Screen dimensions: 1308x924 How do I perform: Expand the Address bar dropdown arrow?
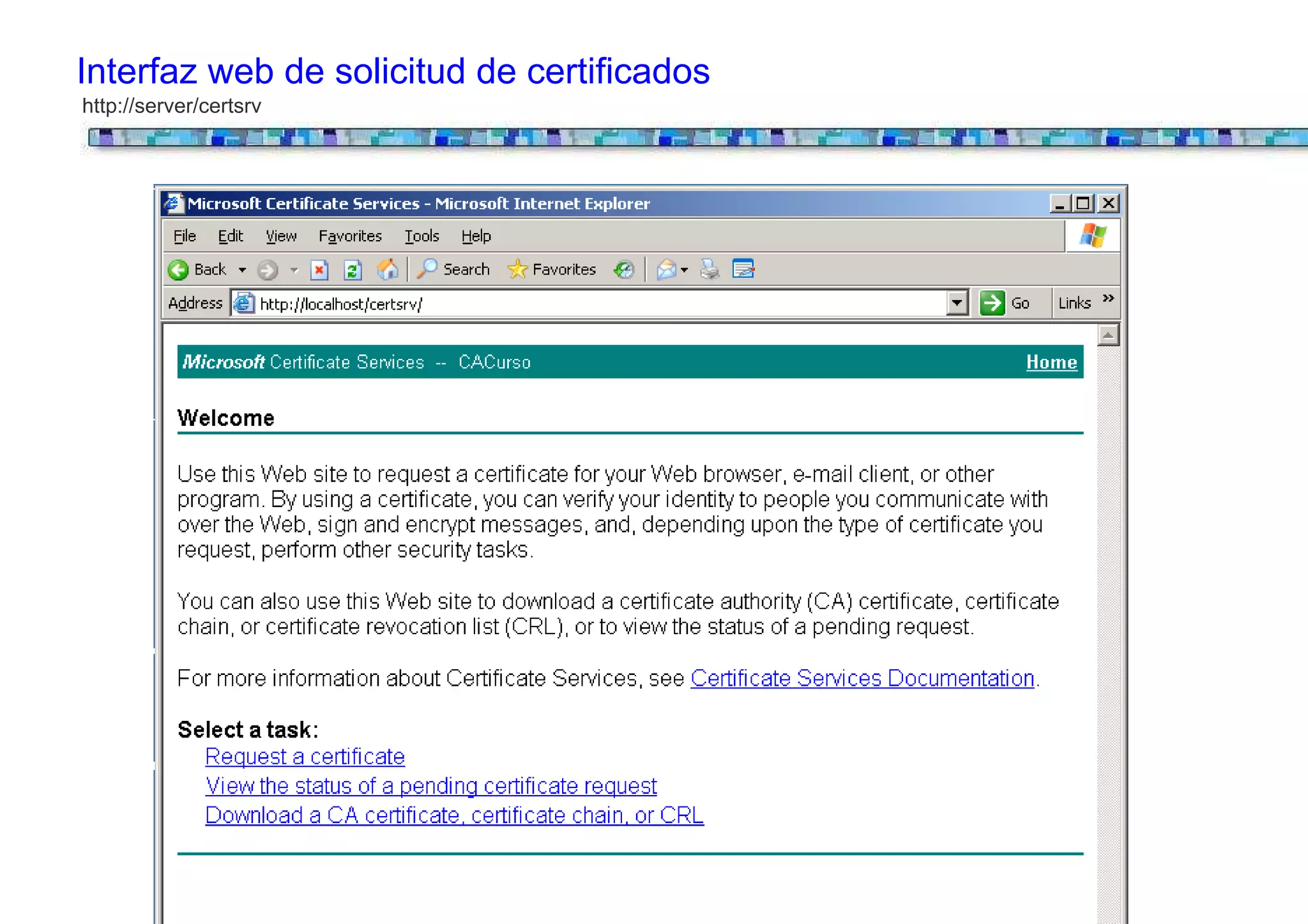pos(957,303)
